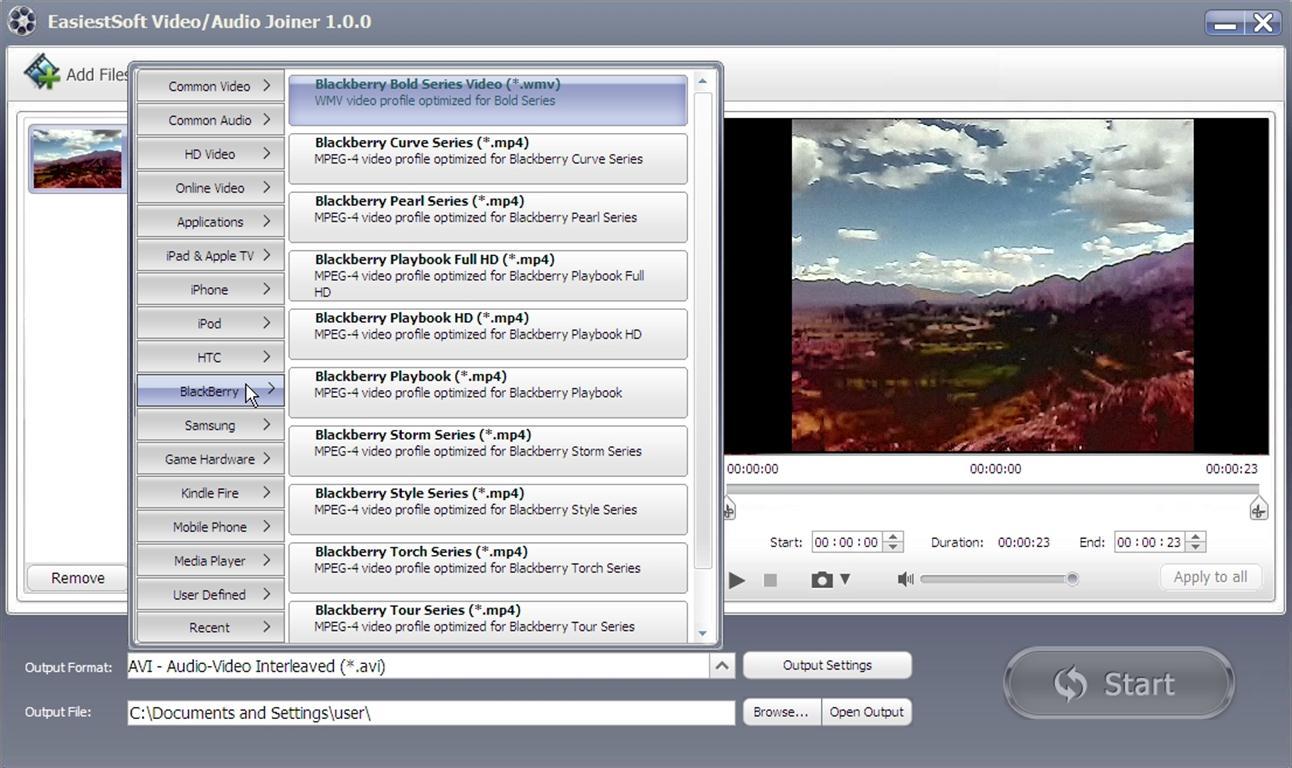The height and width of the screenshot is (768, 1292).
Task: Mute audio via the speaker icon
Action: pyautogui.click(x=904, y=579)
